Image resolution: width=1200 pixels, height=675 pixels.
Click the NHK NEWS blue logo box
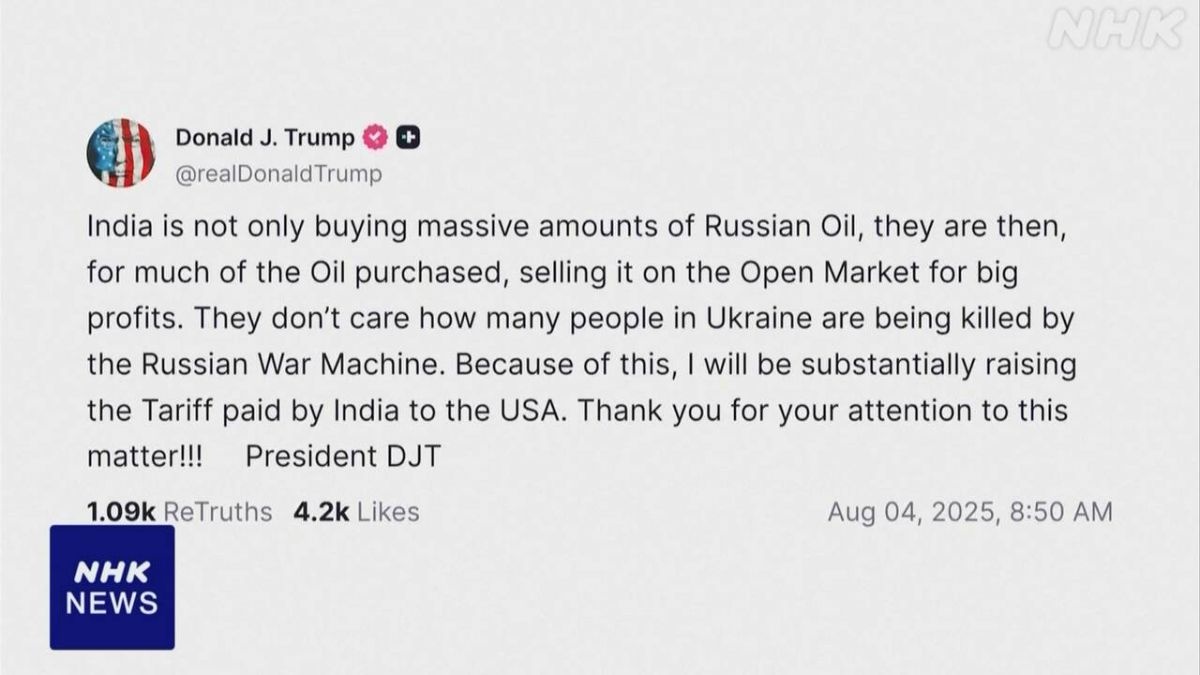[112, 588]
